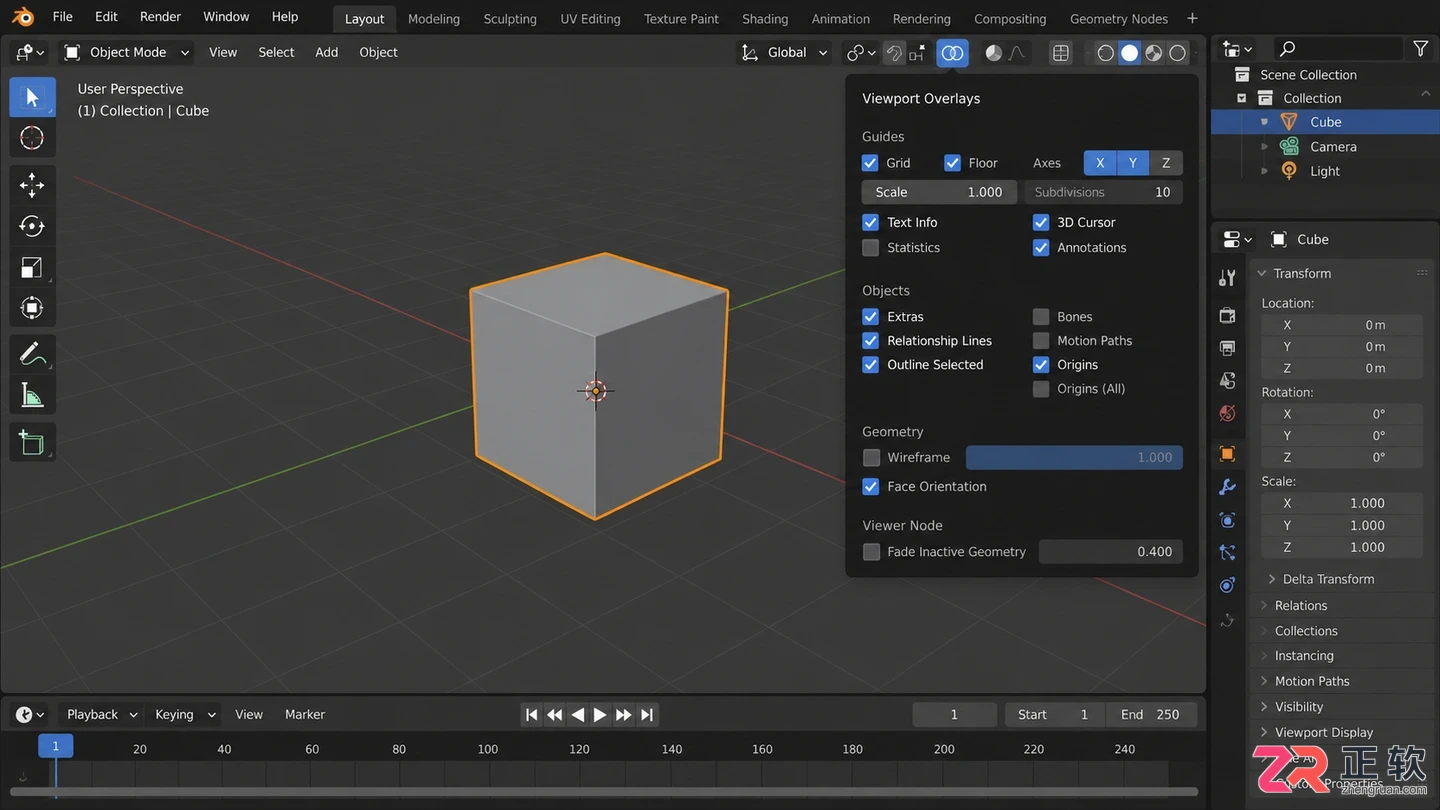Toggle the Show Overlays button

(x=952, y=52)
